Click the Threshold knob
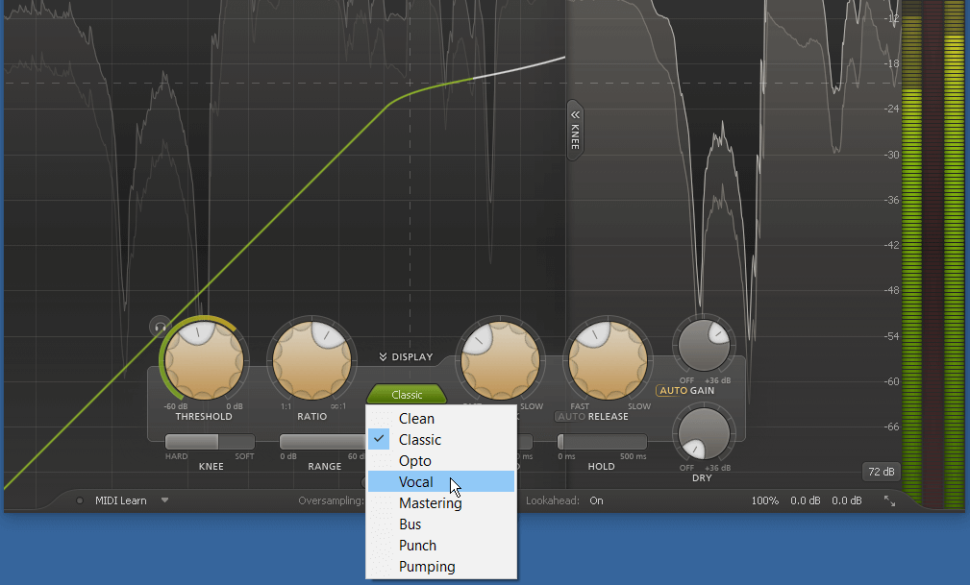The width and height of the screenshot is (970, 585). pyautogui.click(x=204, y=360)
